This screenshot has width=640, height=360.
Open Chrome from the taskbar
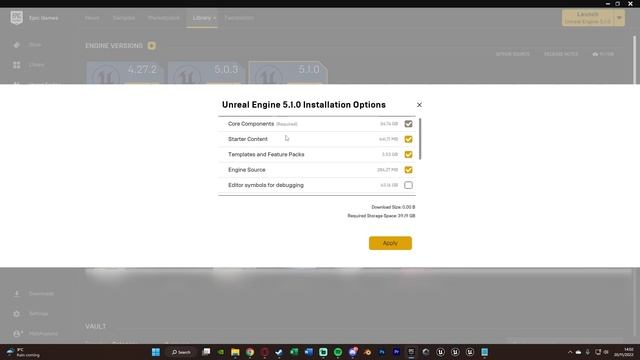pyautogui.click(x=250, y=352)
